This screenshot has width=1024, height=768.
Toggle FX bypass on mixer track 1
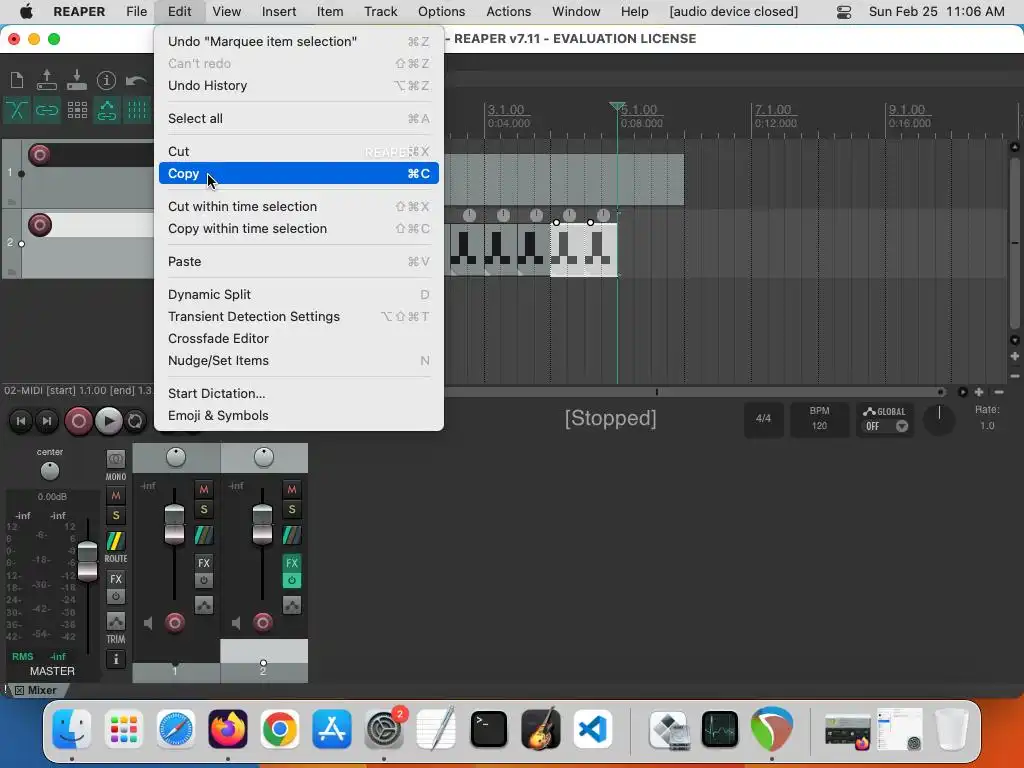point(204,580)
